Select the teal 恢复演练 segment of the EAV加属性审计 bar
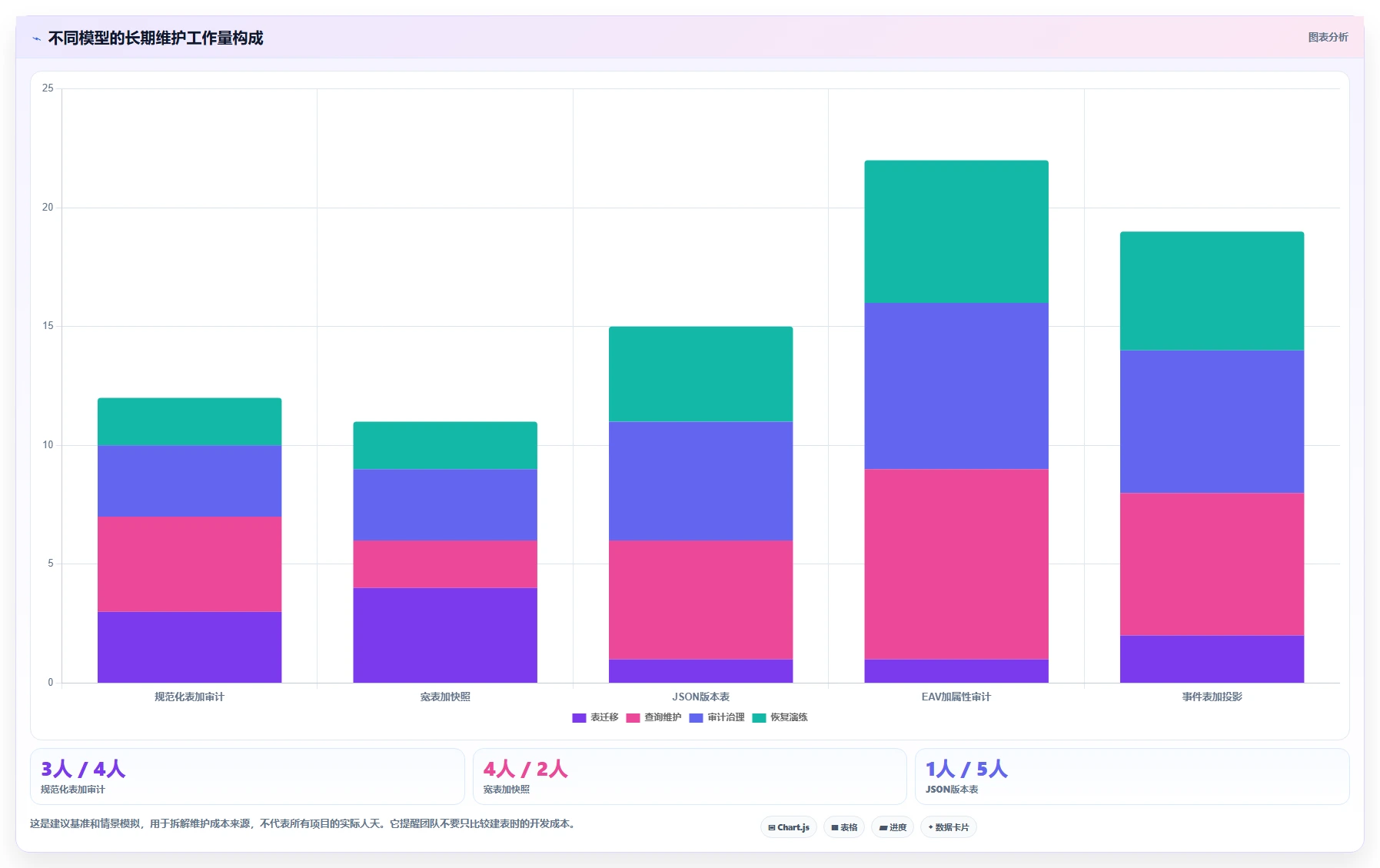The image size is (1380, 868). pyautogui.click(x=956, y=231)
